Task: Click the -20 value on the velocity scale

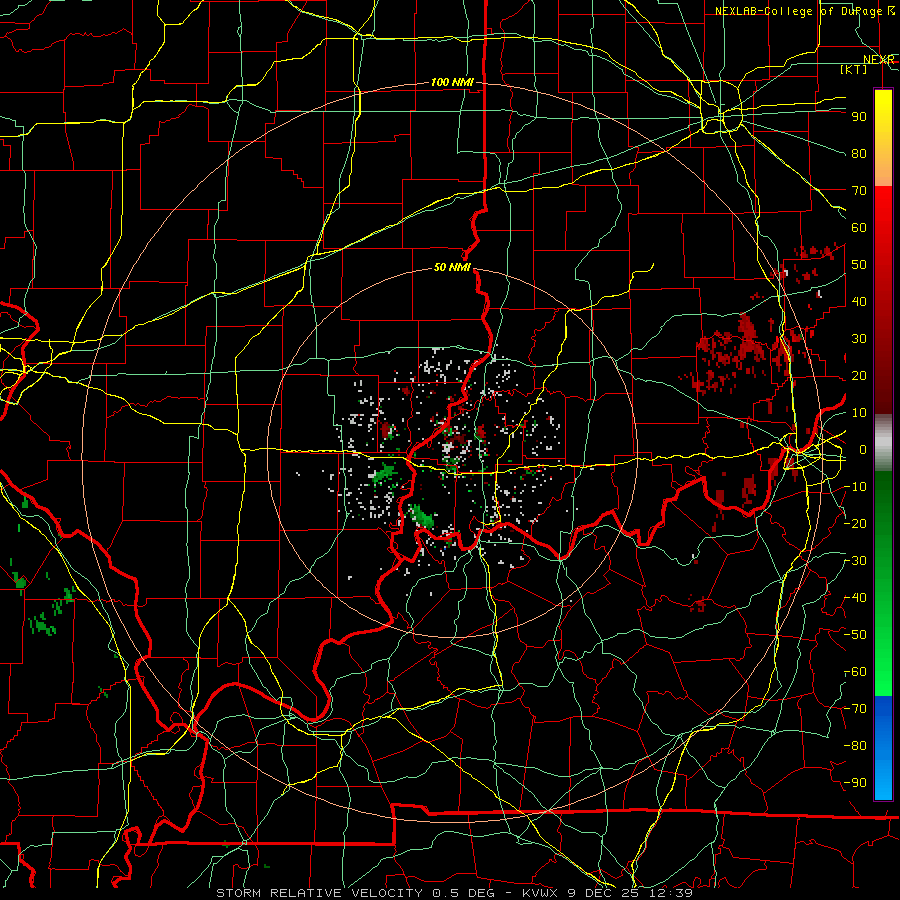Action: click(856, 524)
